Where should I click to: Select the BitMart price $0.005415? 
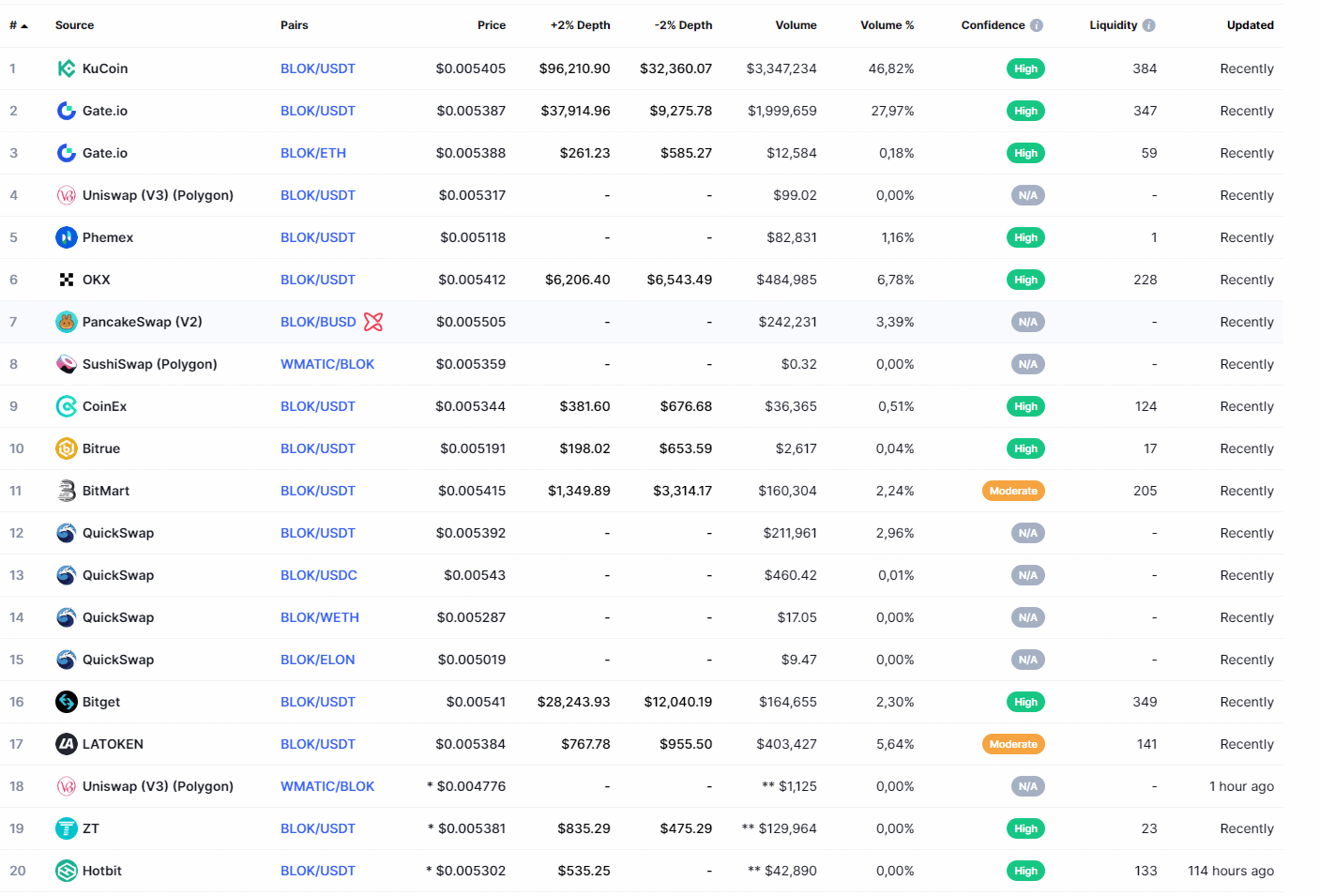click(x=470, y=491)
